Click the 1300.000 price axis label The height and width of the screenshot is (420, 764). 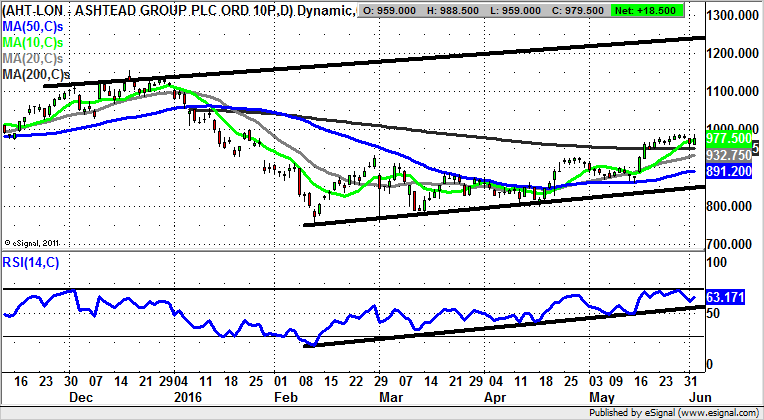(733, 17)
